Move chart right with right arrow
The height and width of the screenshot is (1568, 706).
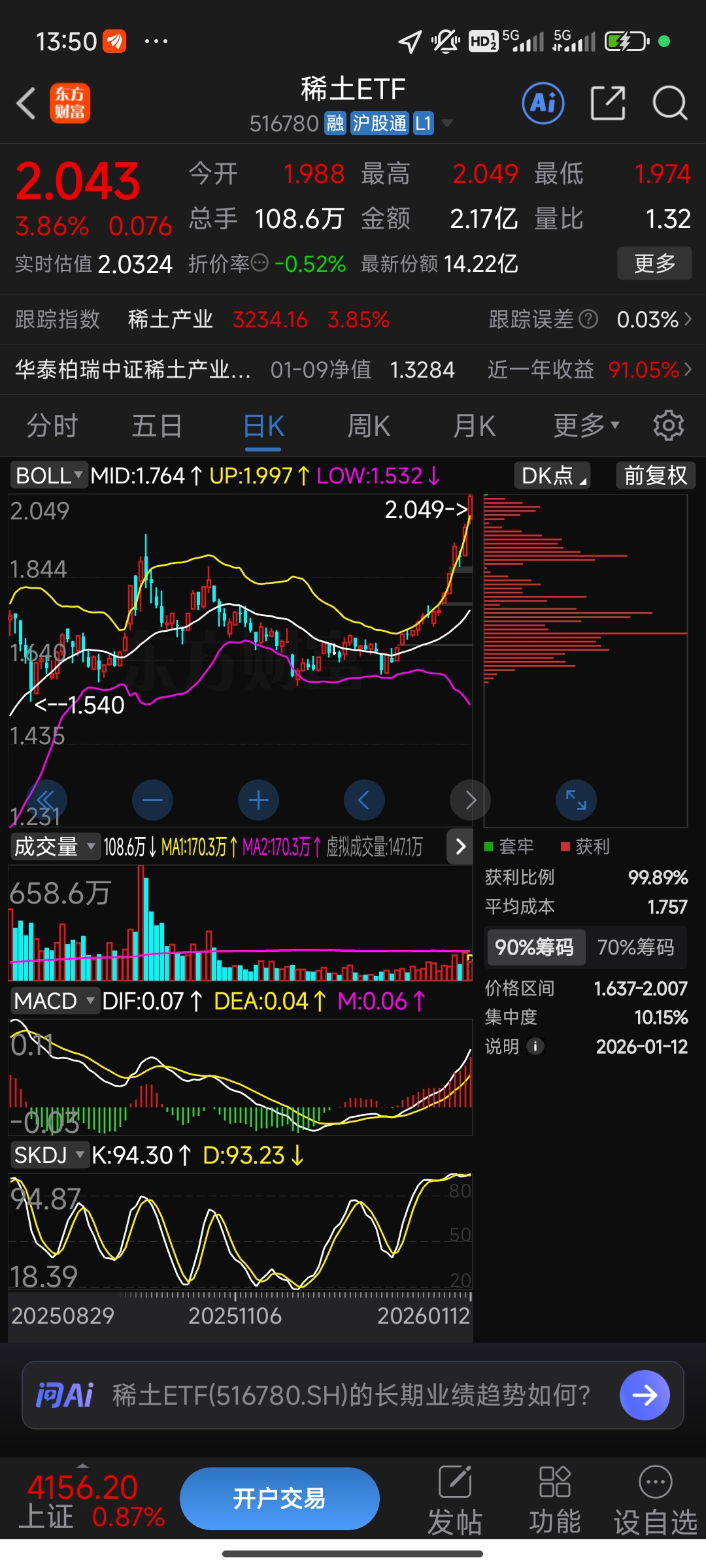click(x=470, y=800)
